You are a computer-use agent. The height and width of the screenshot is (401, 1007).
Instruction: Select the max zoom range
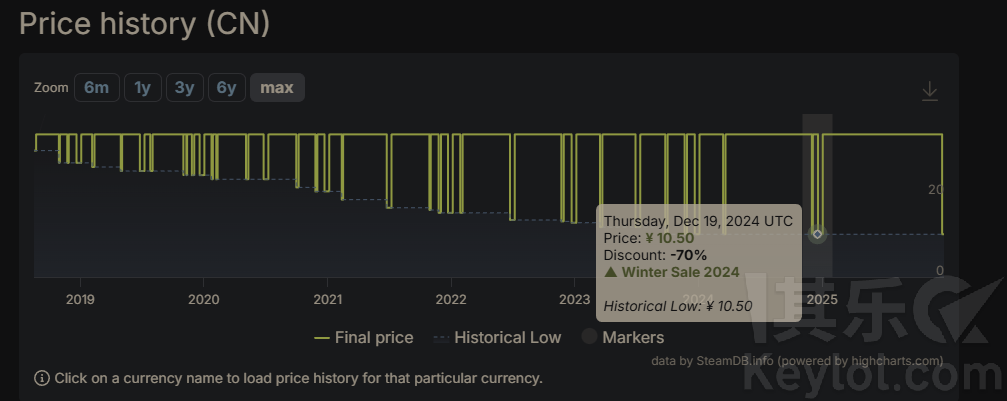pos(277,88)
